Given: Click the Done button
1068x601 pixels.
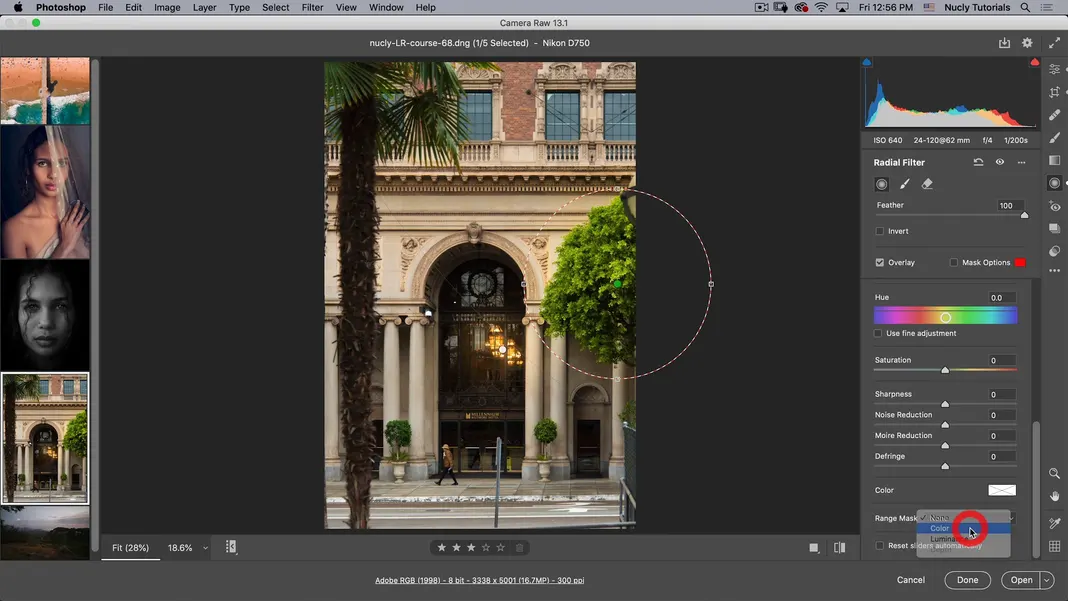Looking at the screenshot, I should (967, 580).
